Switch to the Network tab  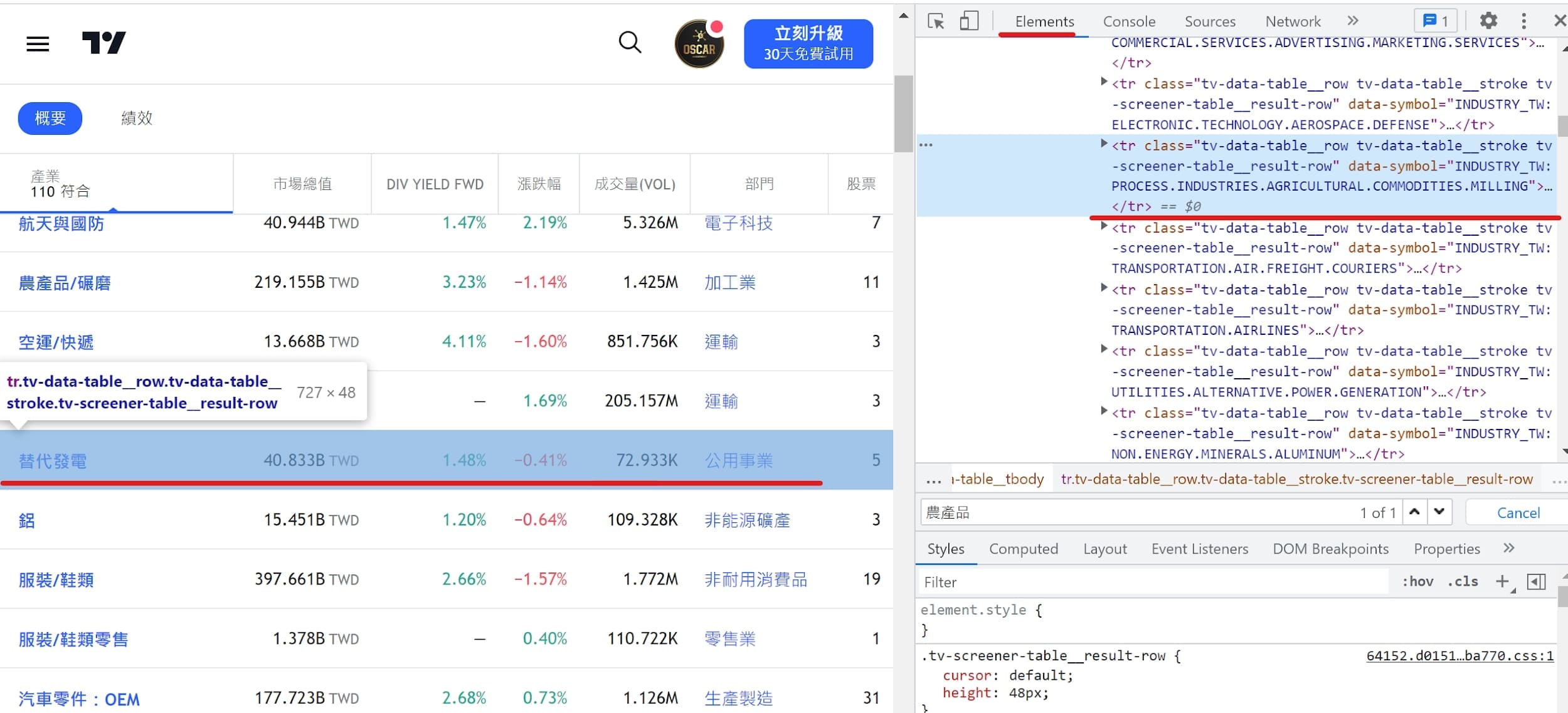click(x=1293, y=21)
